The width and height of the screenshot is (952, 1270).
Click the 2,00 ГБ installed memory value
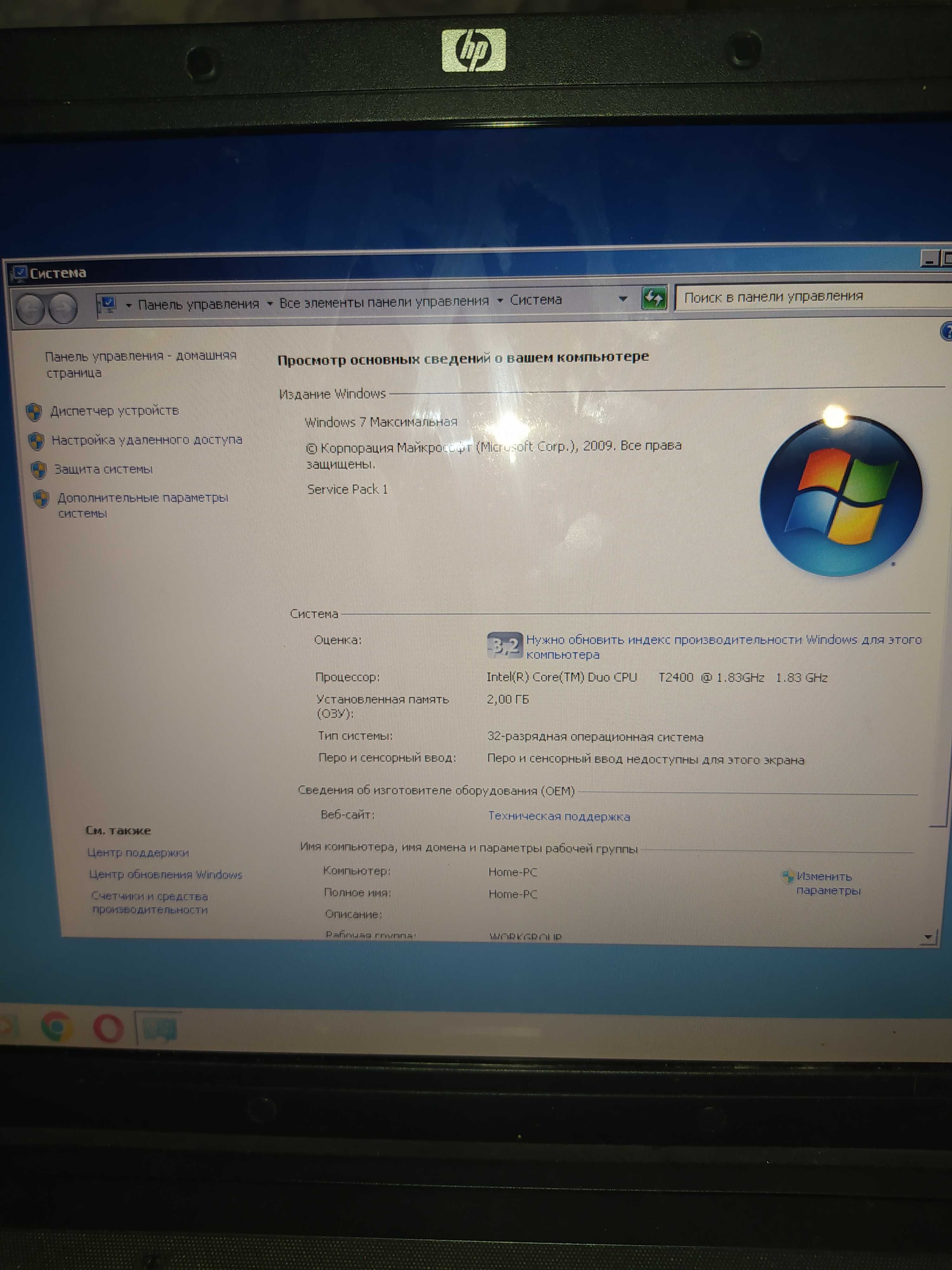pyautogui.click(x=508, y=699)
